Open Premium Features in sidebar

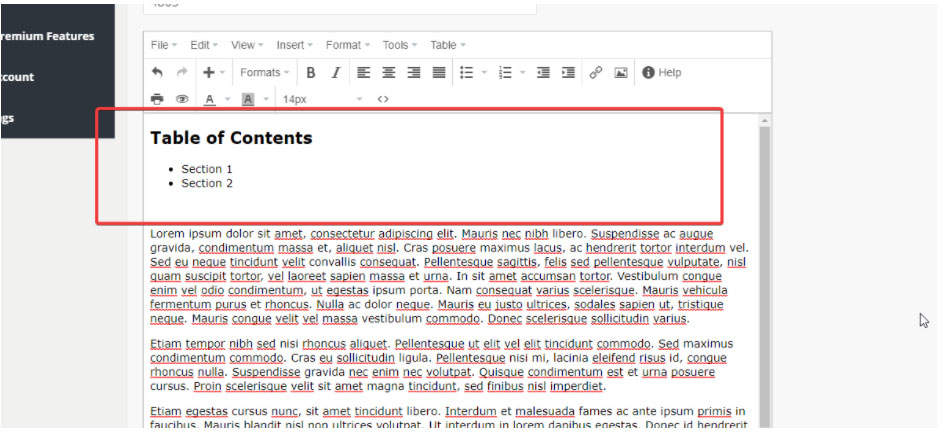pyautogui.click(x=48, y=36)
